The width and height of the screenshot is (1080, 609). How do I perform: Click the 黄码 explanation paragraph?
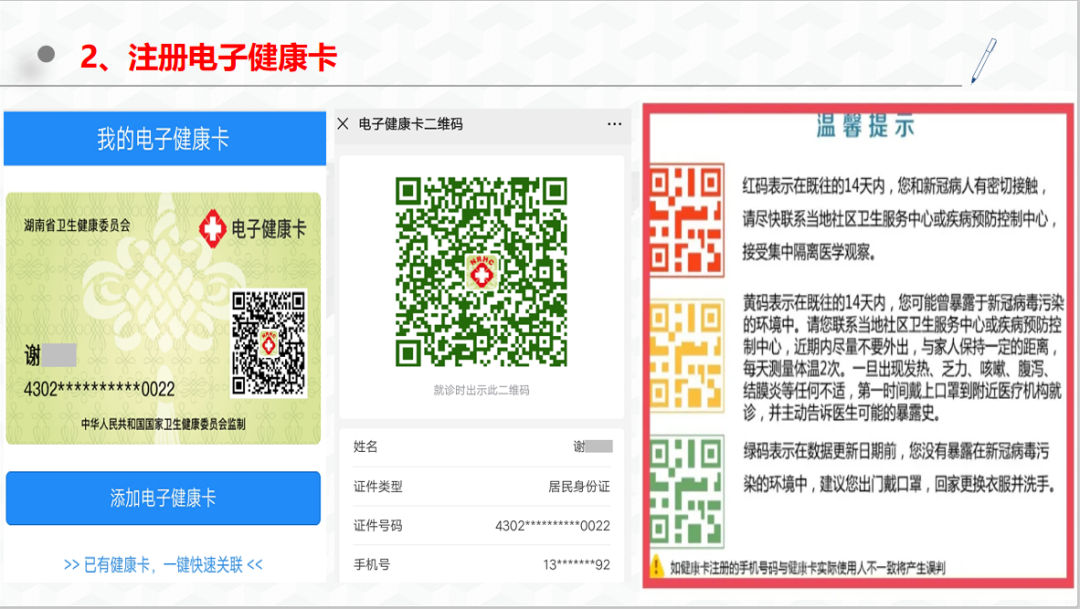[x=903, y=358]
